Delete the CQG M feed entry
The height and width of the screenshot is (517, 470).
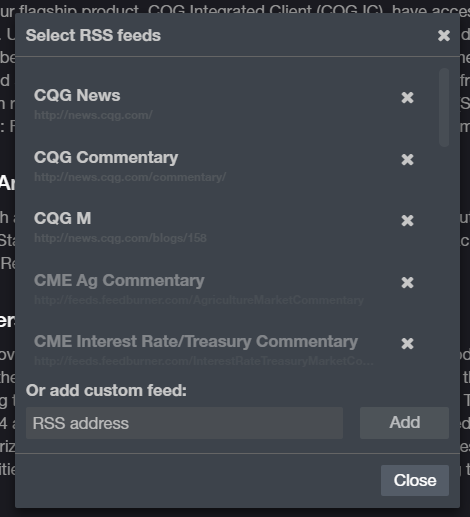407,221
